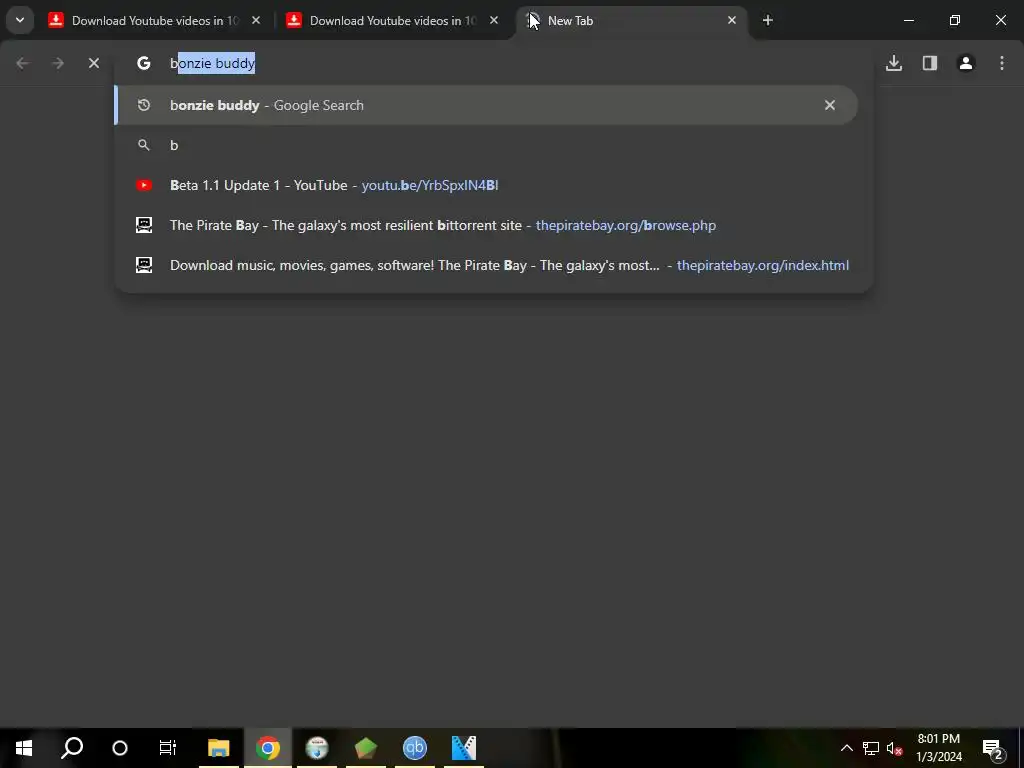
Task: Open clock showing 8:01 PM 1/3/2024
Action: 938,748
